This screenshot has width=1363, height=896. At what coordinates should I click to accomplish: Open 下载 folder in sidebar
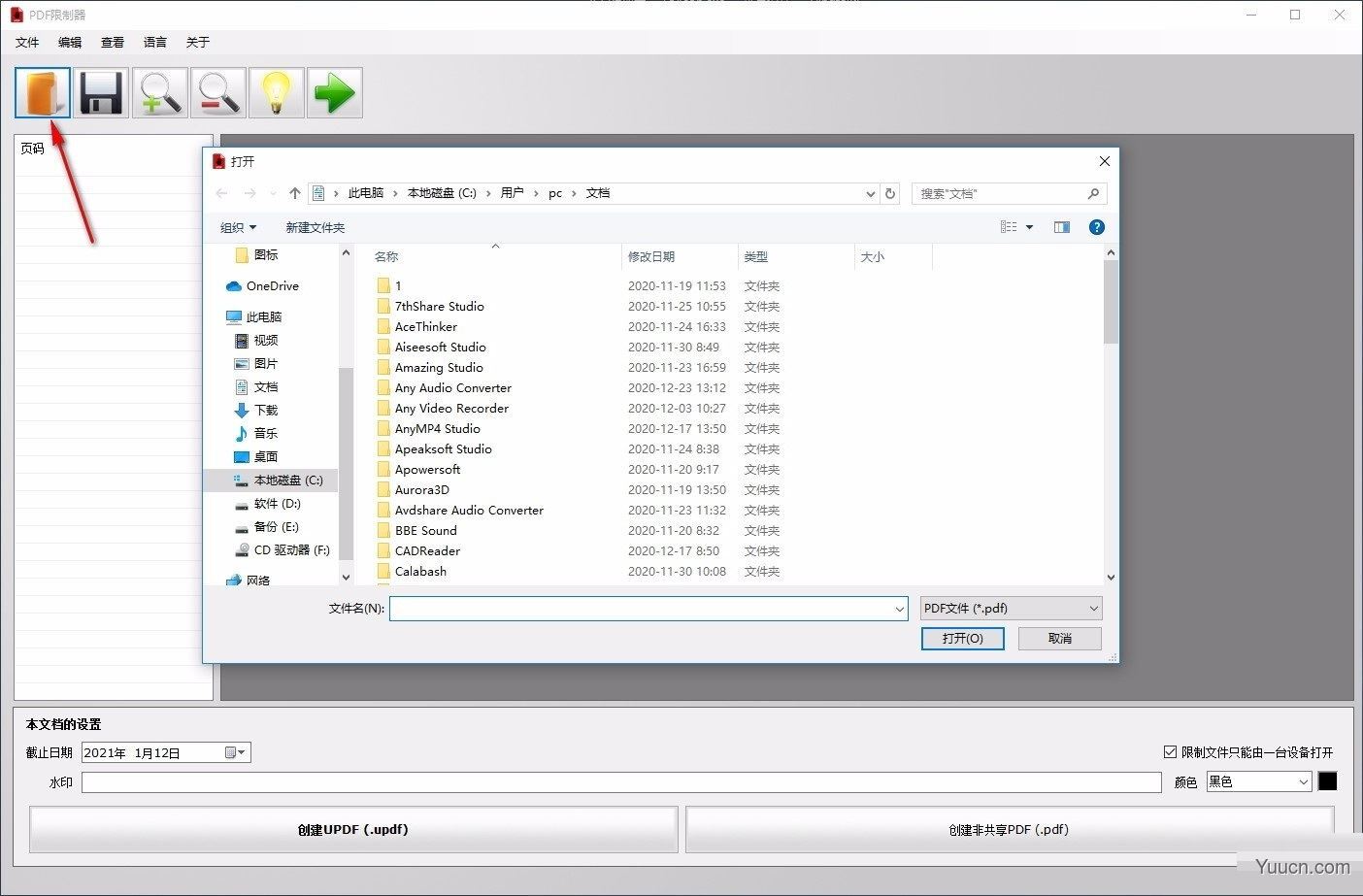tap(256, 411)
